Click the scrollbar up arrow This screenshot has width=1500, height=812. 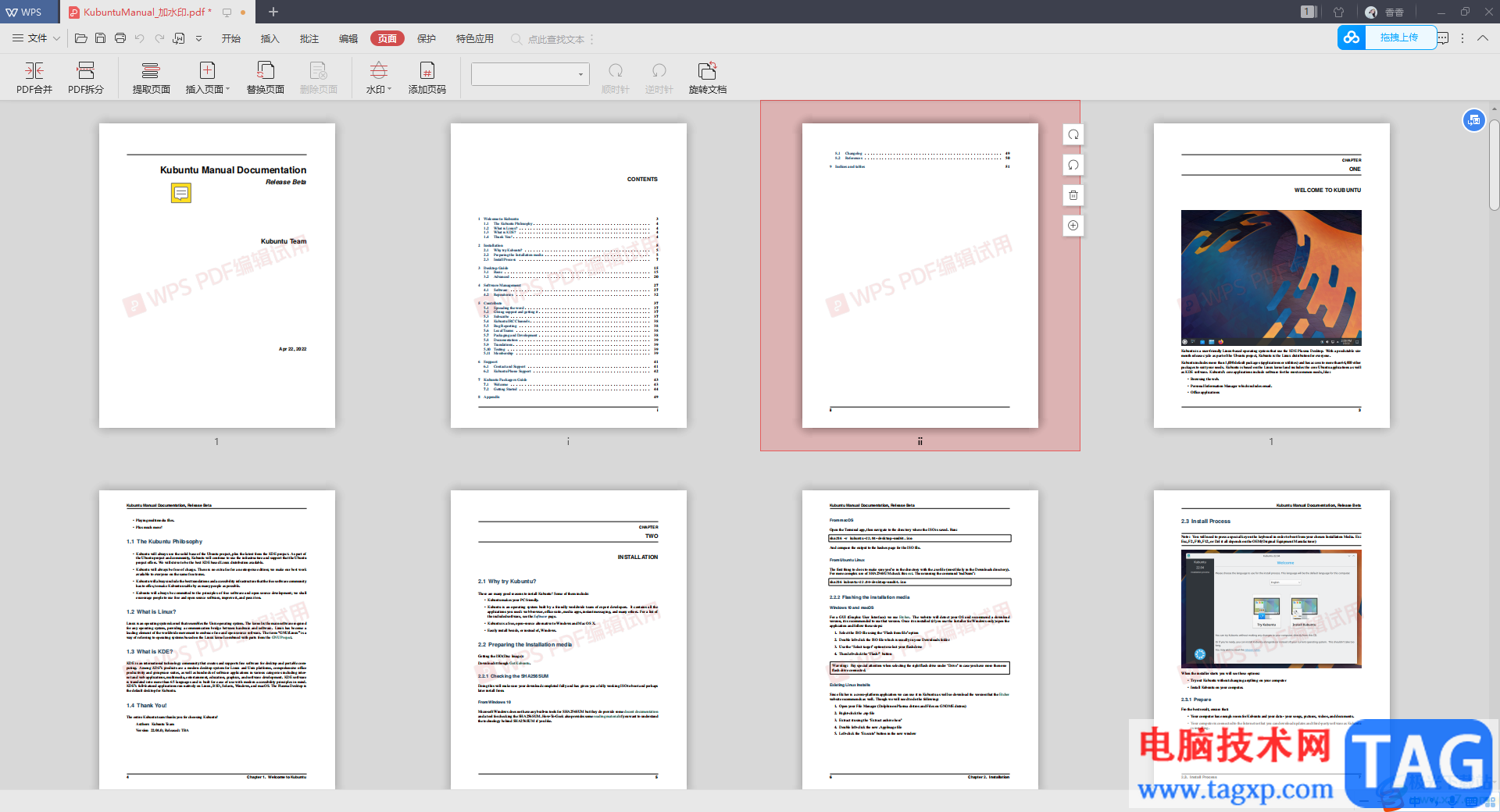(1494, 108)
